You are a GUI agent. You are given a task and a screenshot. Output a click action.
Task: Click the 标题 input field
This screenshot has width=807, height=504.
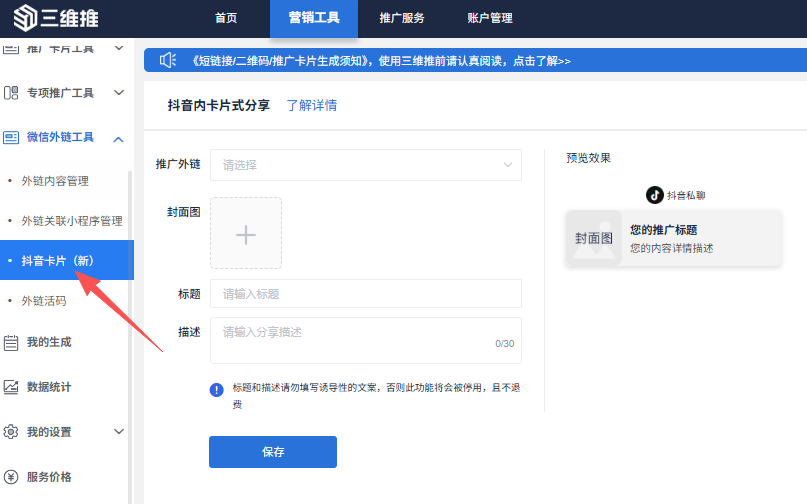pos(365,294)
